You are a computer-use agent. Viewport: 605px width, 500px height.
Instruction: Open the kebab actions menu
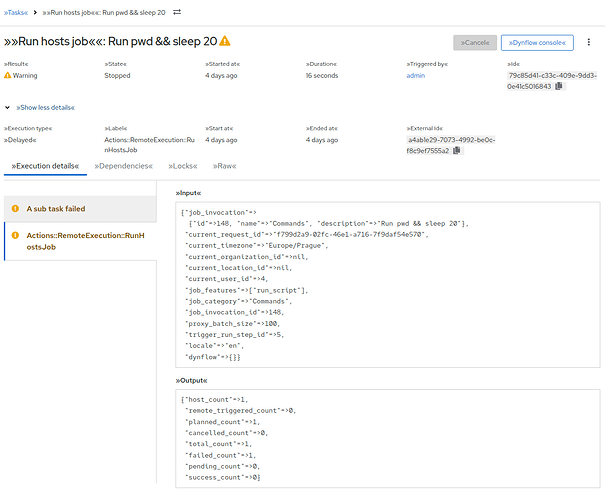point(588,42)
